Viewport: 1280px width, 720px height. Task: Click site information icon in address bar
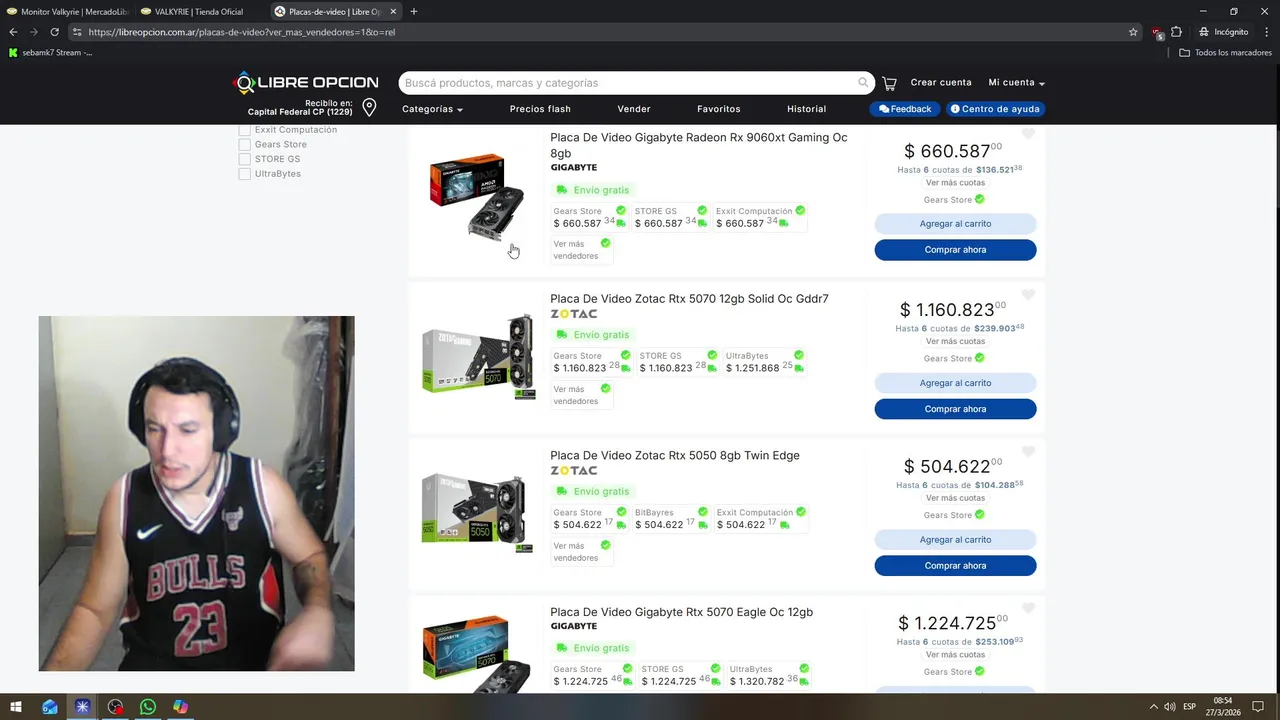tap(77, 32)
